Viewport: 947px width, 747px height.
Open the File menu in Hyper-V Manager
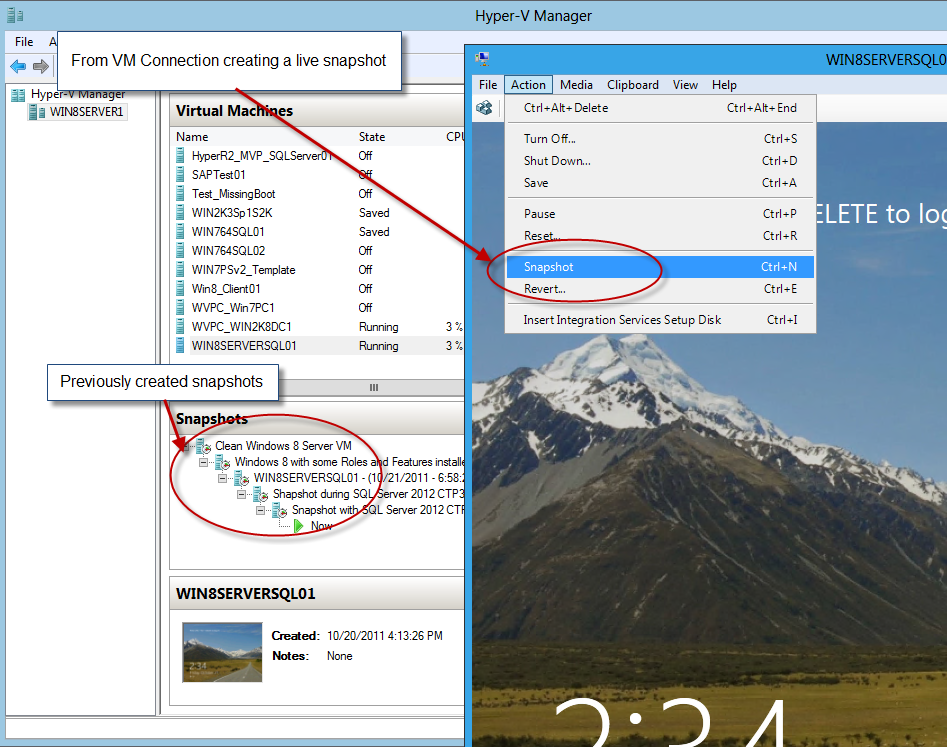[24, 42]
